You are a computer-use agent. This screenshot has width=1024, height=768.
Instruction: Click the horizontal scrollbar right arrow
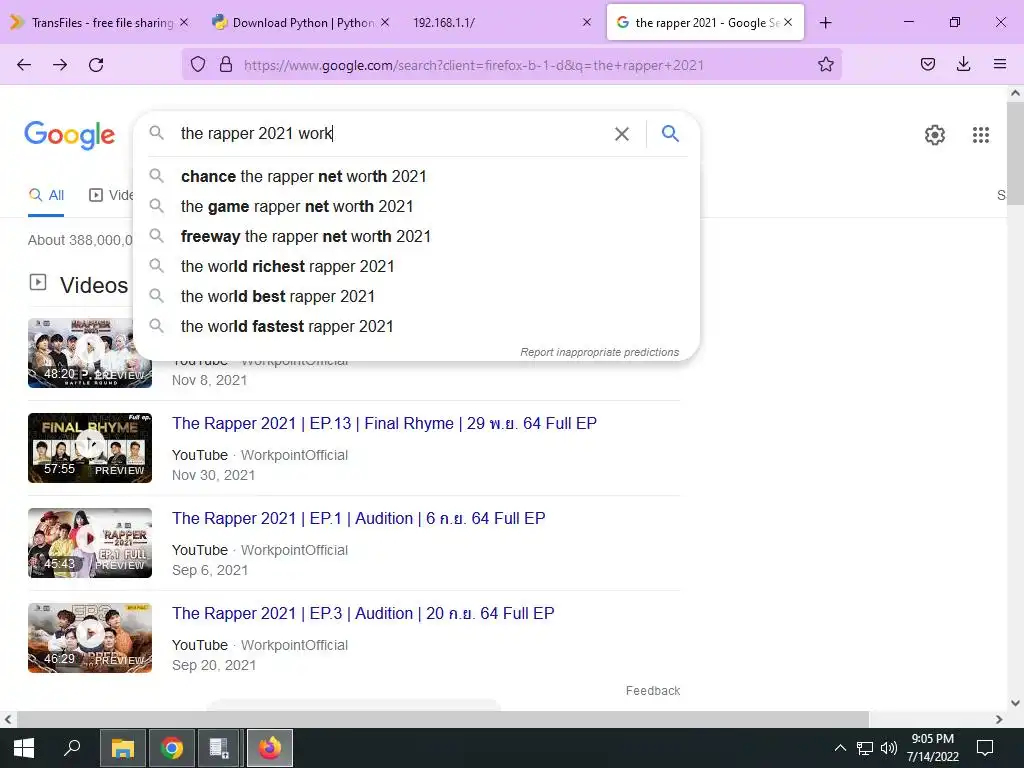point(999,720)
